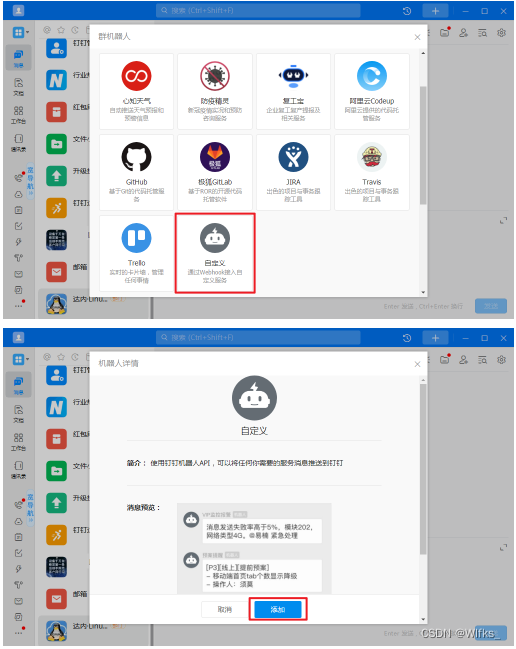Select the 自定义 custom webhook robot card

click(215, 253)
